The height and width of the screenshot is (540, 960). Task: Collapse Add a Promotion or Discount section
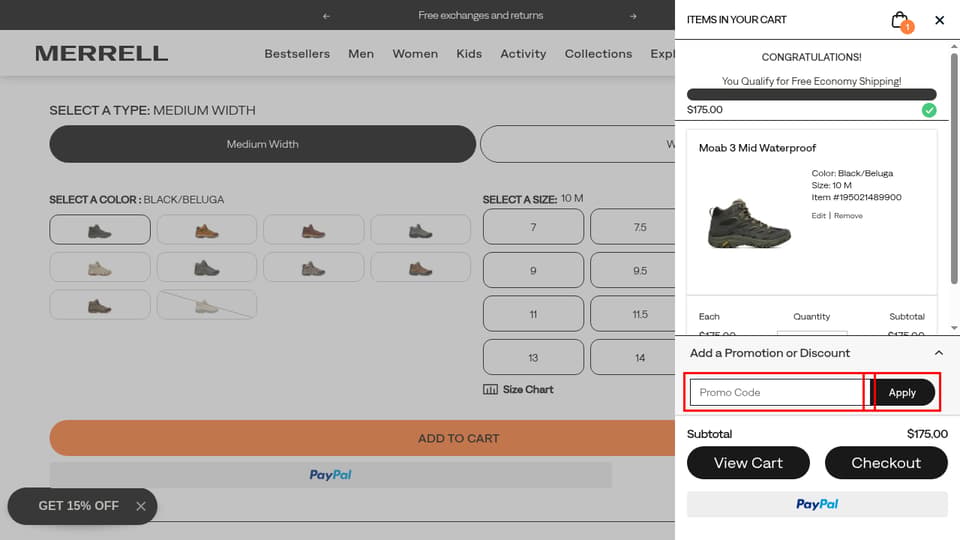pos(939,353)
